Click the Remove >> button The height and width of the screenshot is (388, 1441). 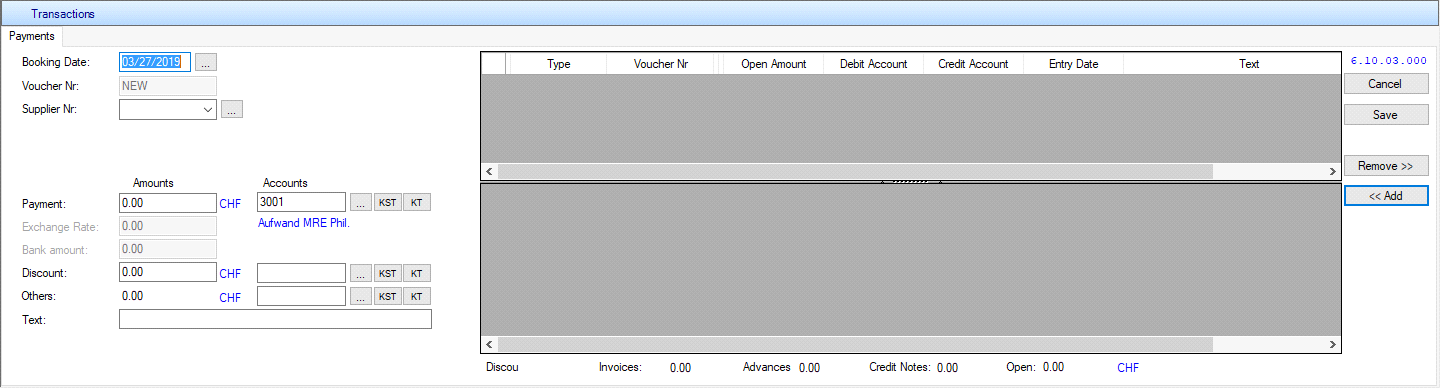[x=1385, y=166]
